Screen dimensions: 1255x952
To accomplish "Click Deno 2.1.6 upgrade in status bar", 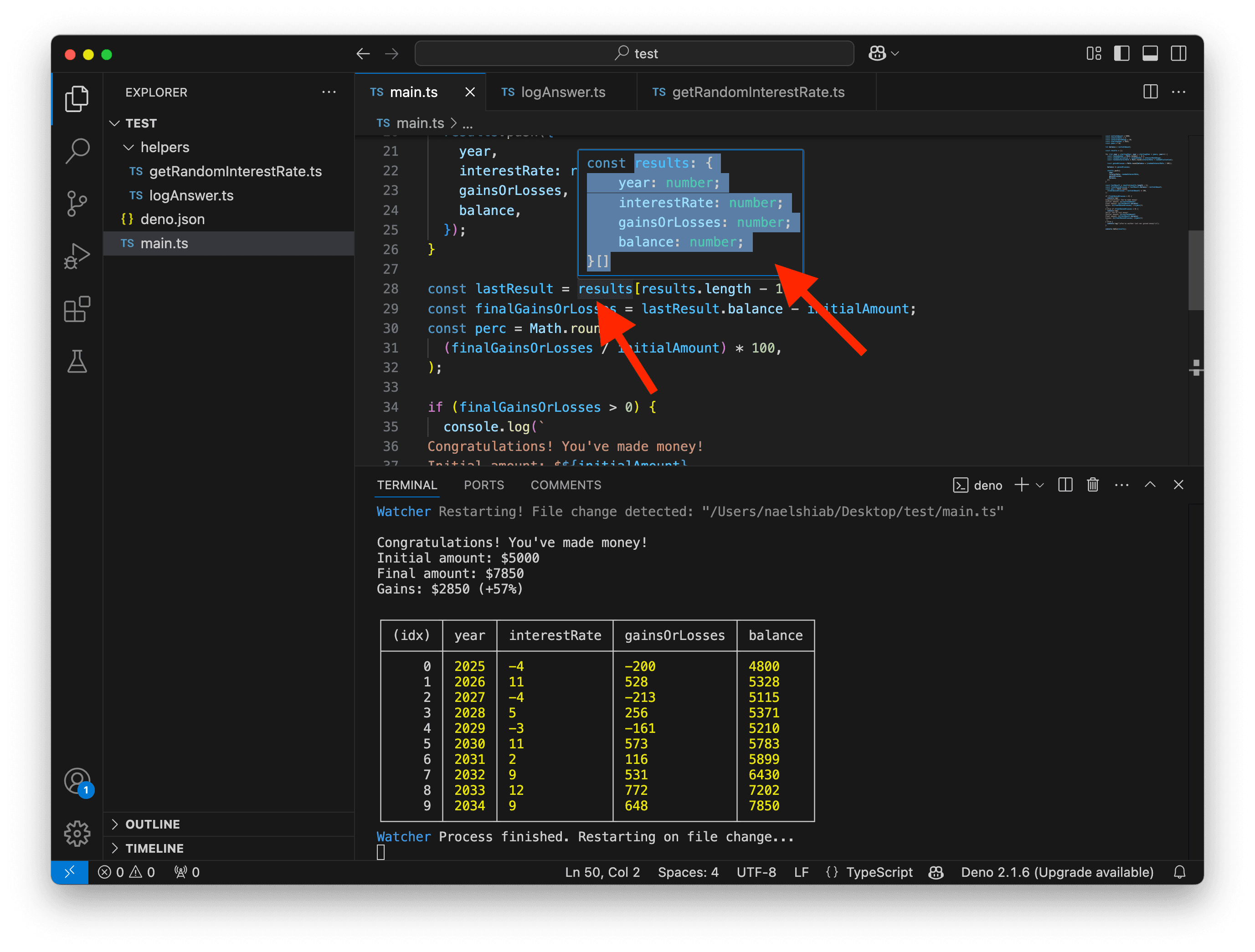I will pyautogui.click(x=1056, y=872).
